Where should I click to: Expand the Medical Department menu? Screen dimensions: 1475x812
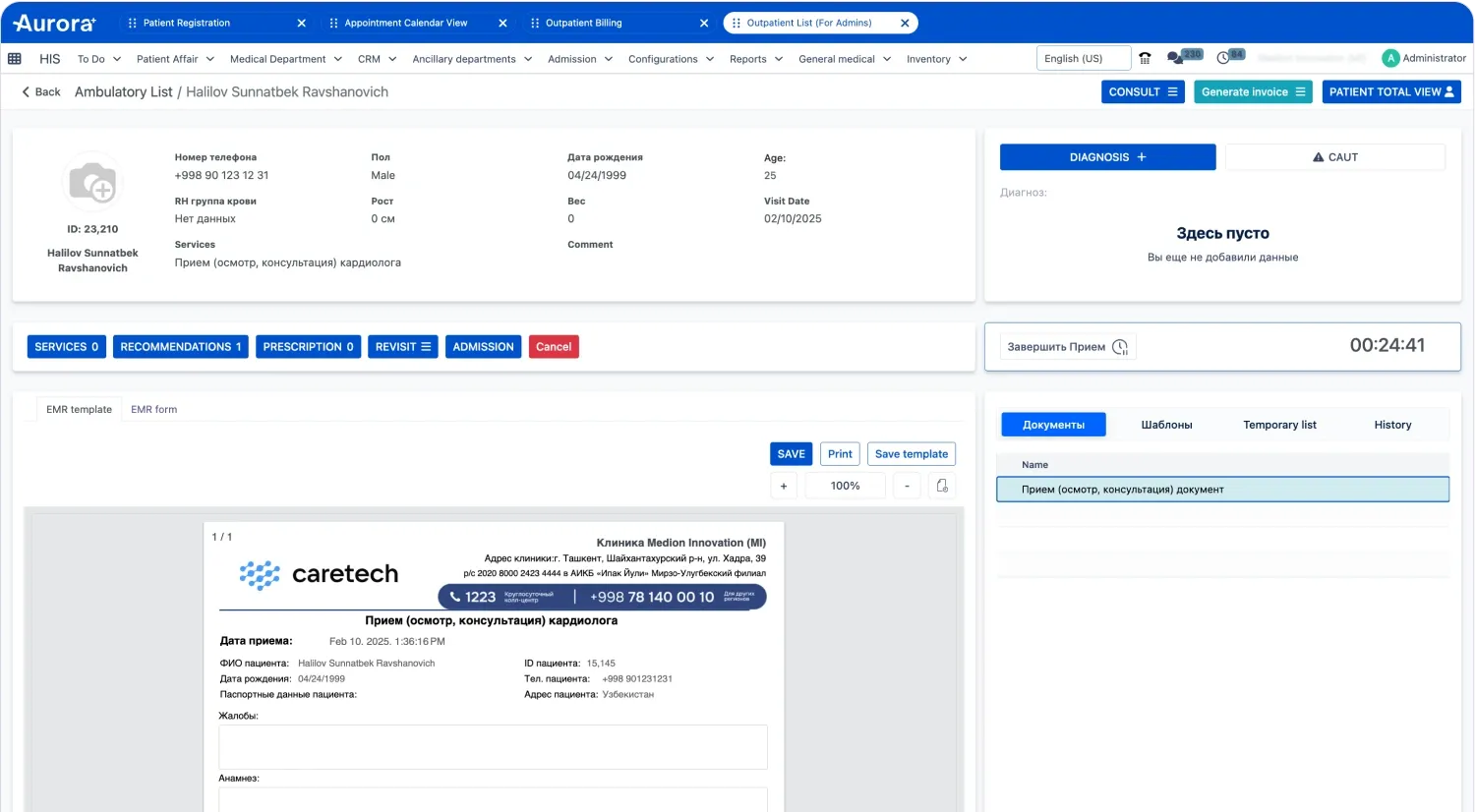click(x=285, y=59)
